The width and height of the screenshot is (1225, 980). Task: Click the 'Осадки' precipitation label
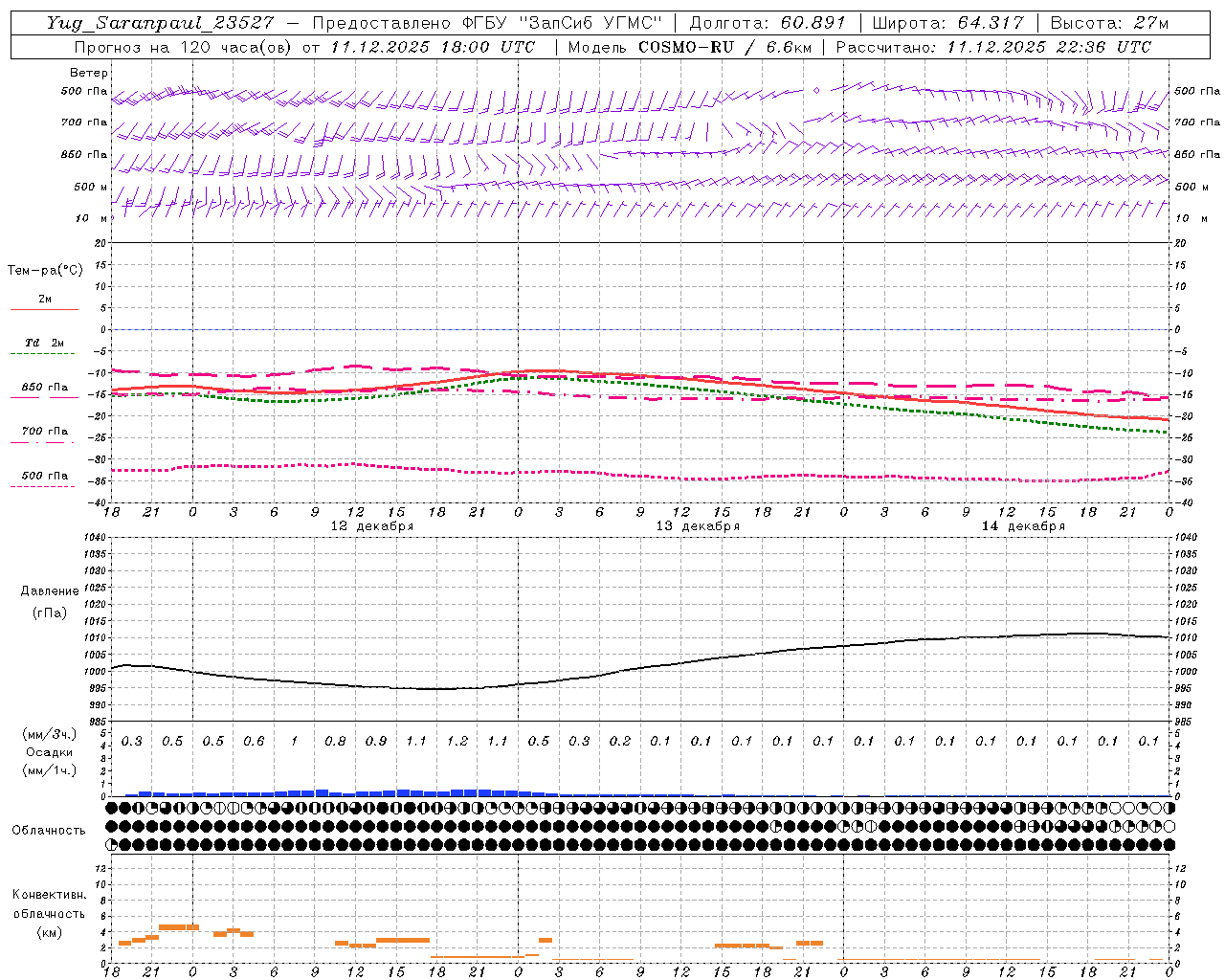click(48, 752)
